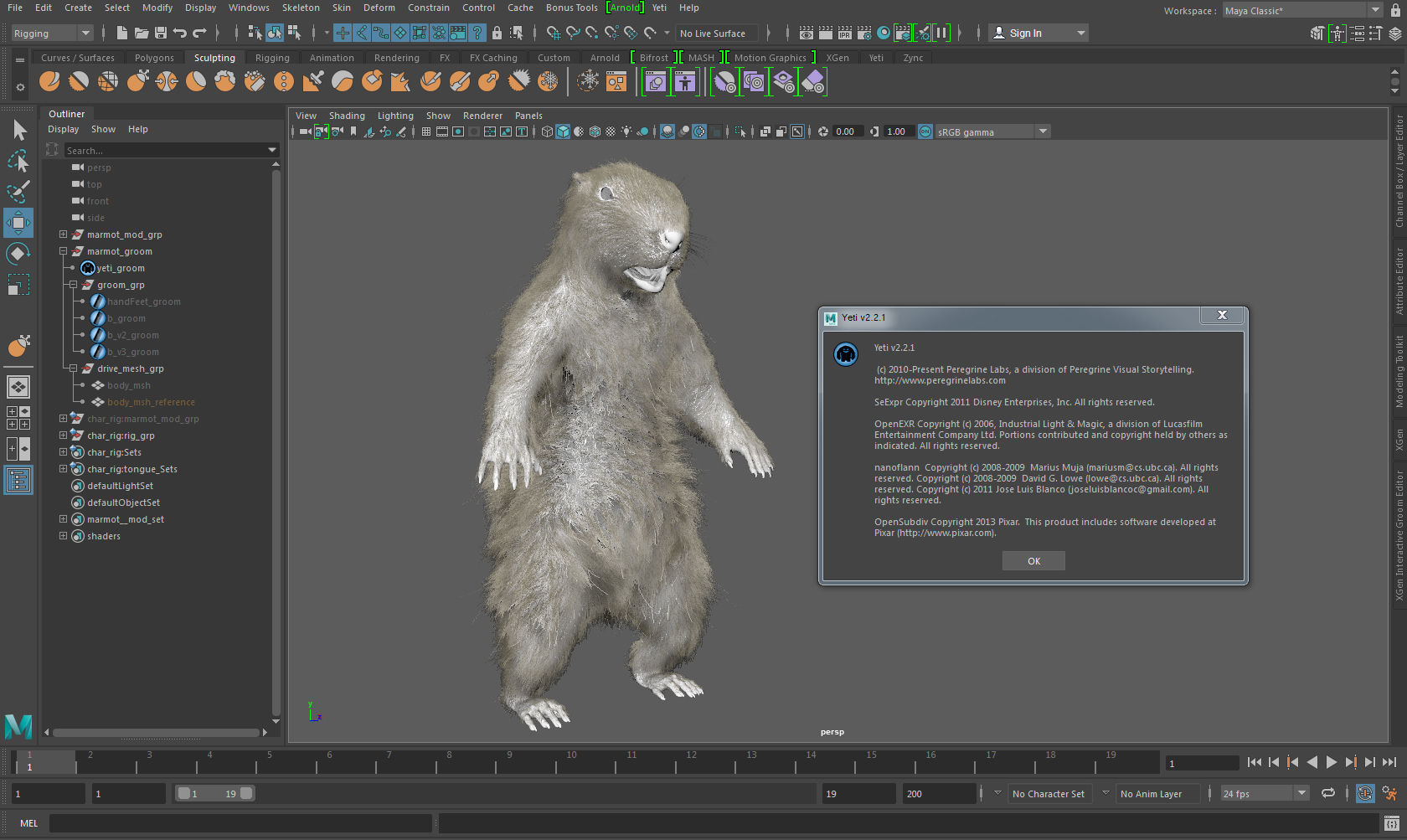Click the Redo arrow icon
The image size is (1407, 840).
pos(199,33)
